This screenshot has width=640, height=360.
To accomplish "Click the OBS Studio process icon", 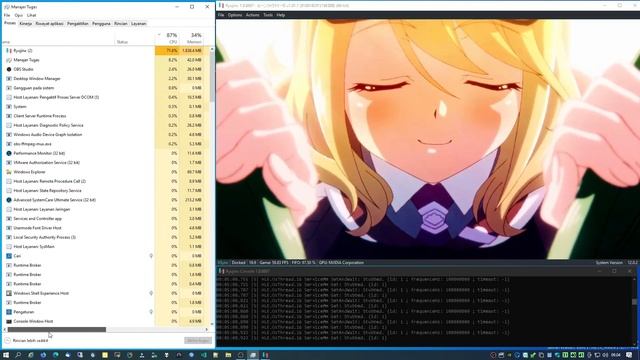I will coord(9,69).
